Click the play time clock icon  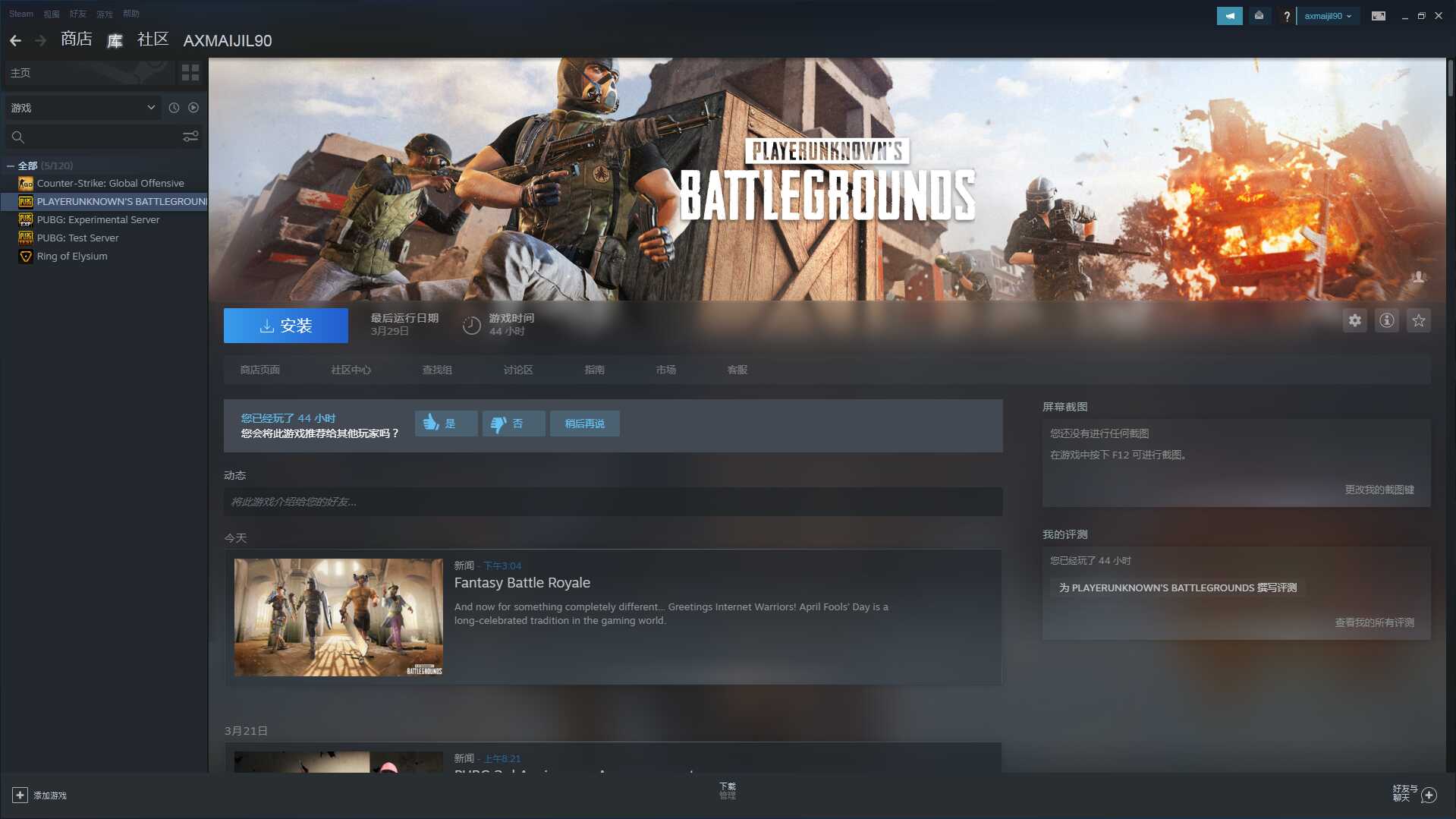pyautogui.click(x=471, y=325)
